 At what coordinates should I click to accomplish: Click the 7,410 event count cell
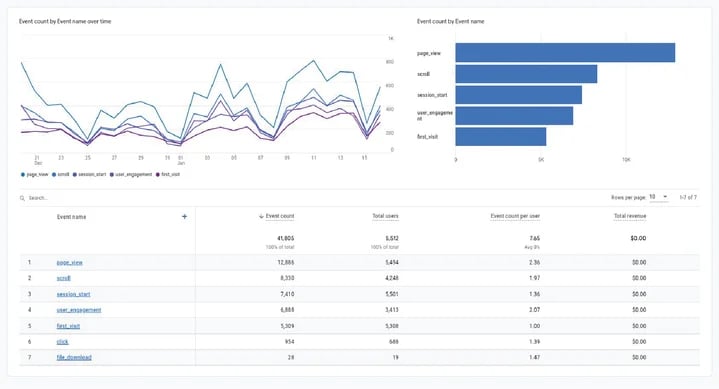[x=287, y=294]
